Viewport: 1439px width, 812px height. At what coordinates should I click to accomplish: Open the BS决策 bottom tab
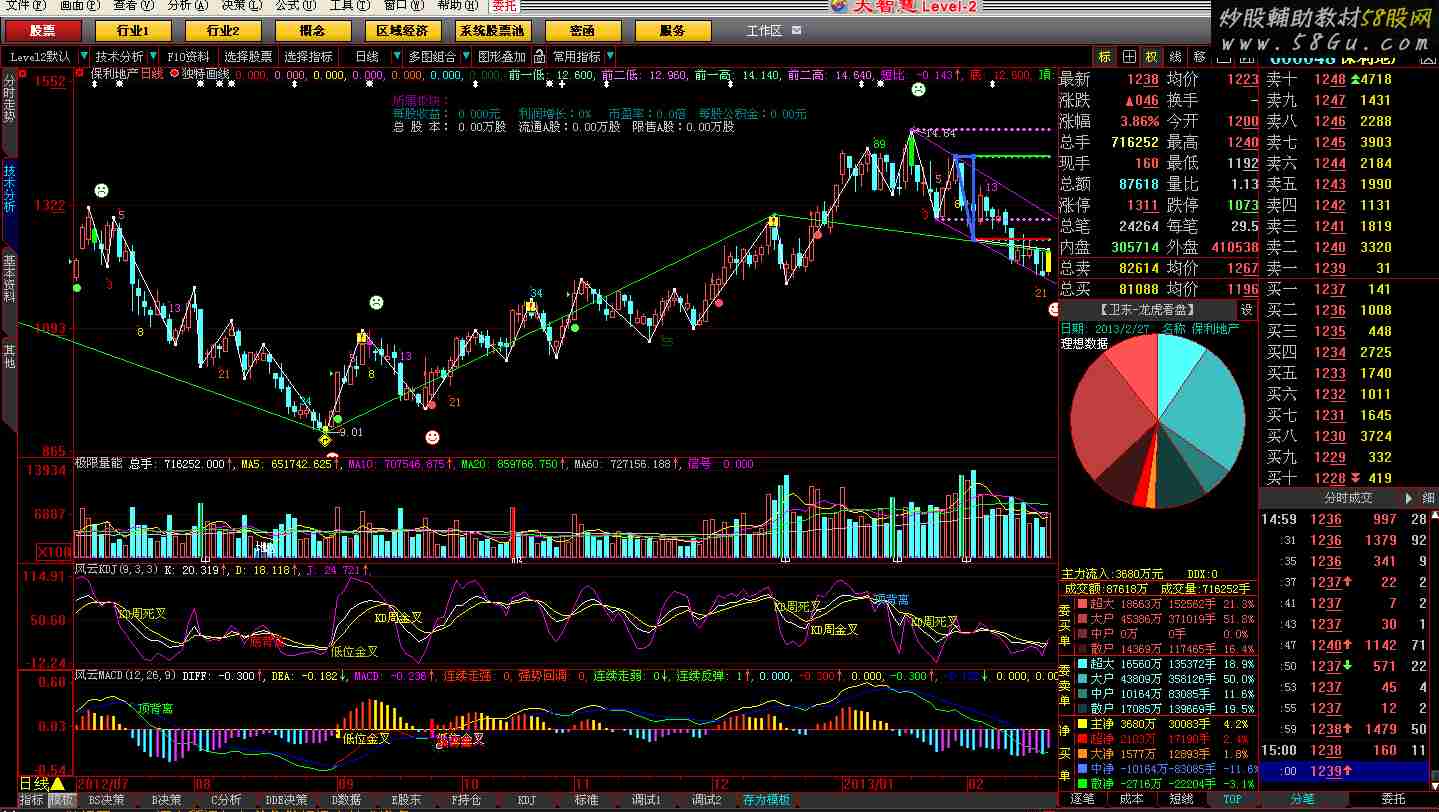(x=107, y=800)
